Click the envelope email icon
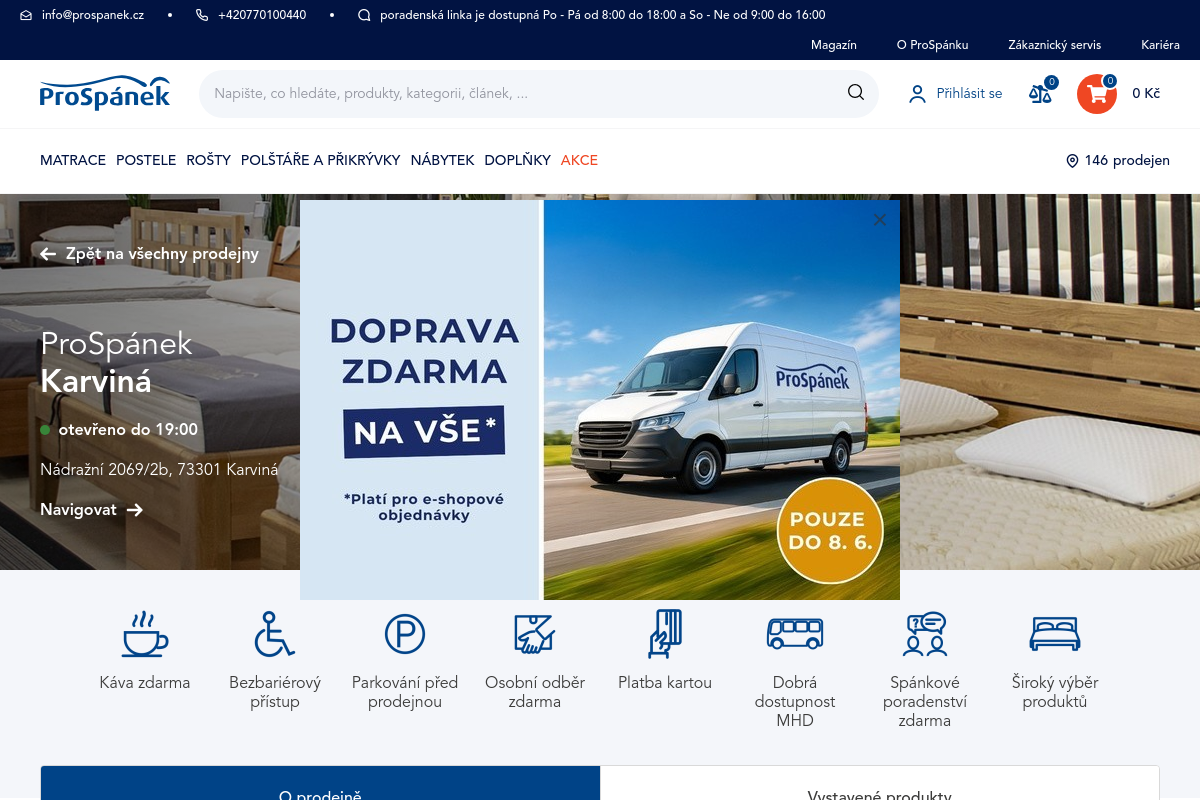The image size is (1200, 800). (26, 15)
